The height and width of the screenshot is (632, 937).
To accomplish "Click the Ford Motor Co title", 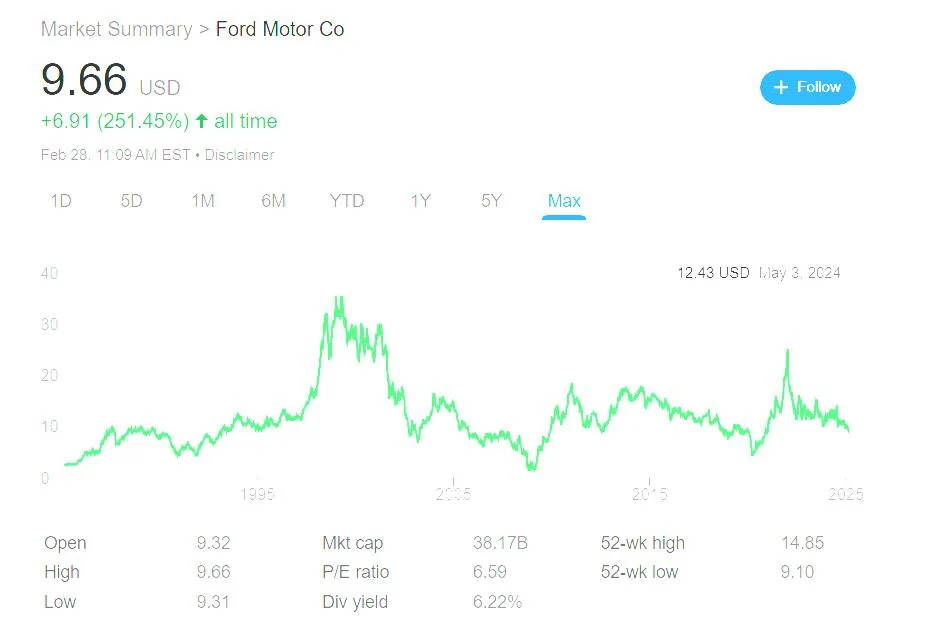I will point(280,29).
